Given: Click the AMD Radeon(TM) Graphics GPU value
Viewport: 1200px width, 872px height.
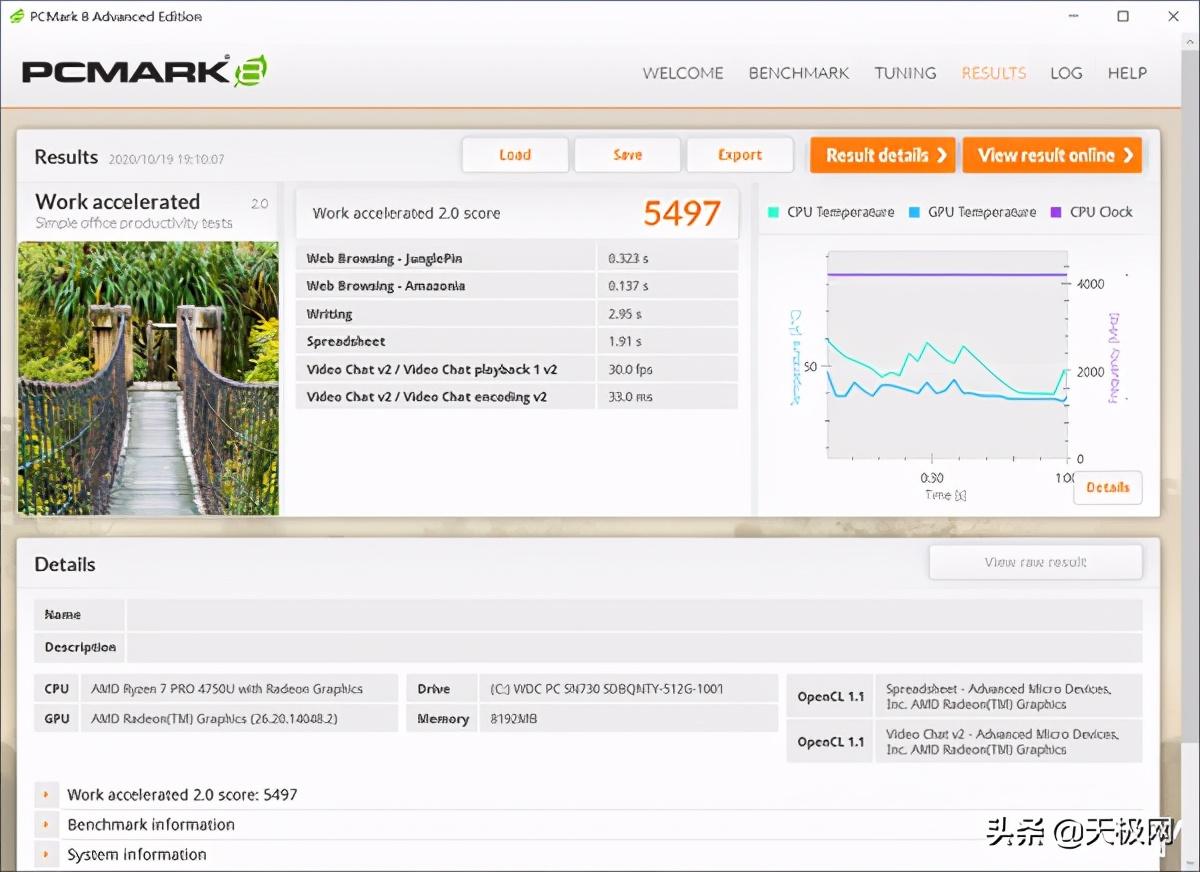Looking at the screenshot, I should [215, 719].
